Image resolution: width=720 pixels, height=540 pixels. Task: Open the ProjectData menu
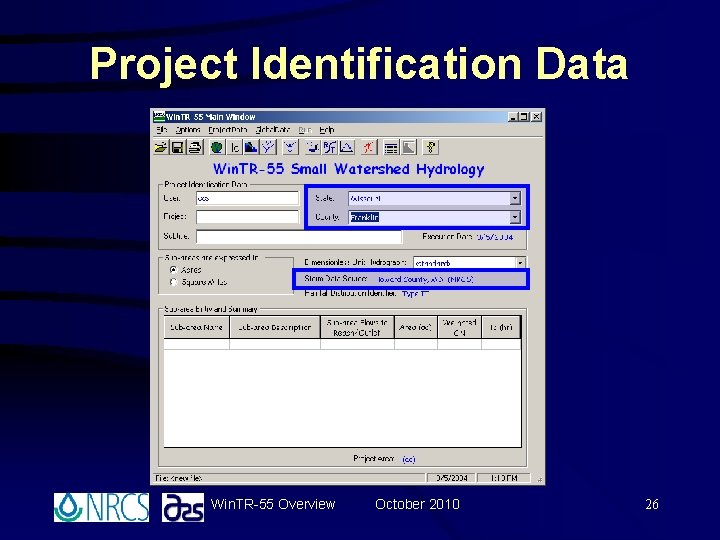[228, 130]
